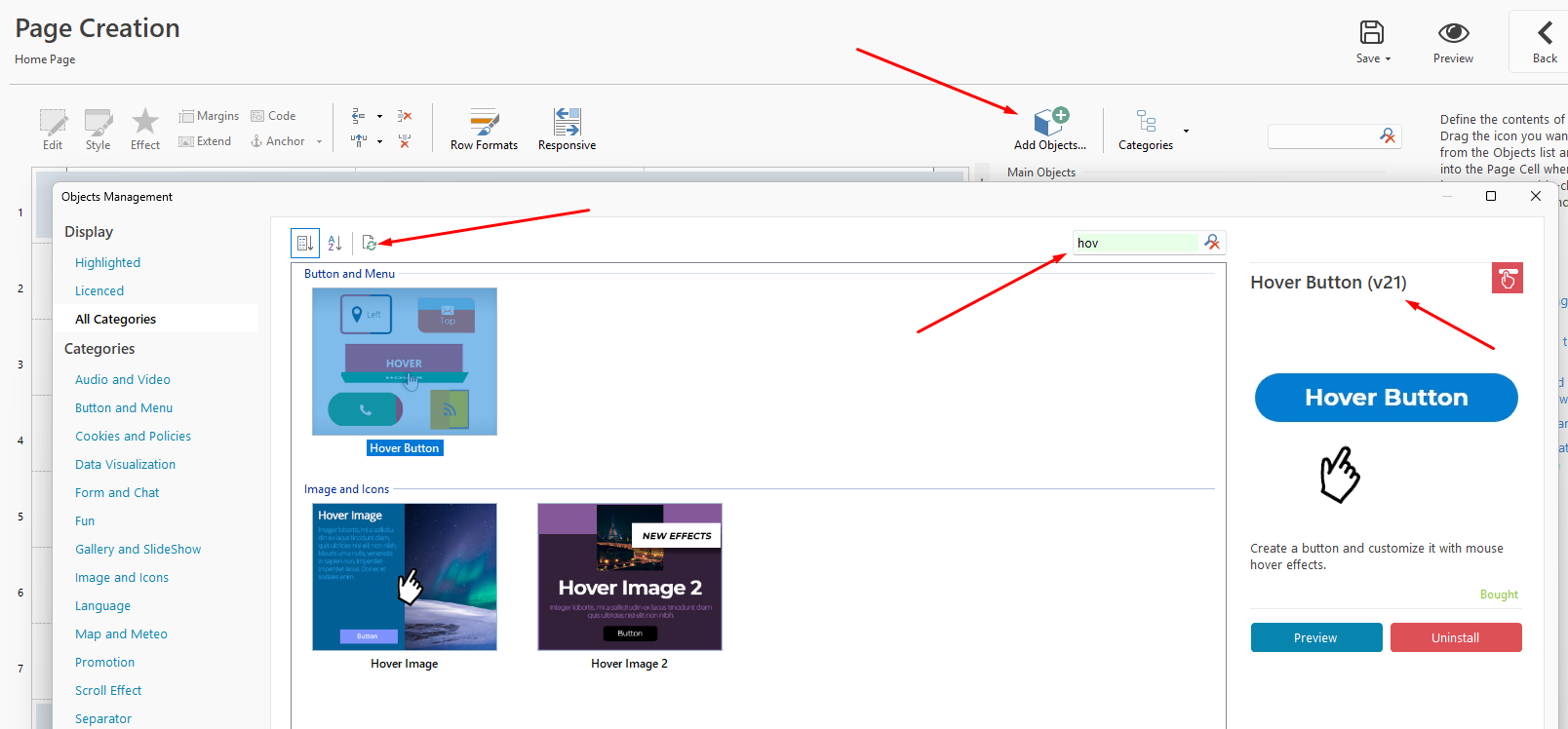
Task: Clear the 'hov' search filter icon
Action: click(1212, 243)
